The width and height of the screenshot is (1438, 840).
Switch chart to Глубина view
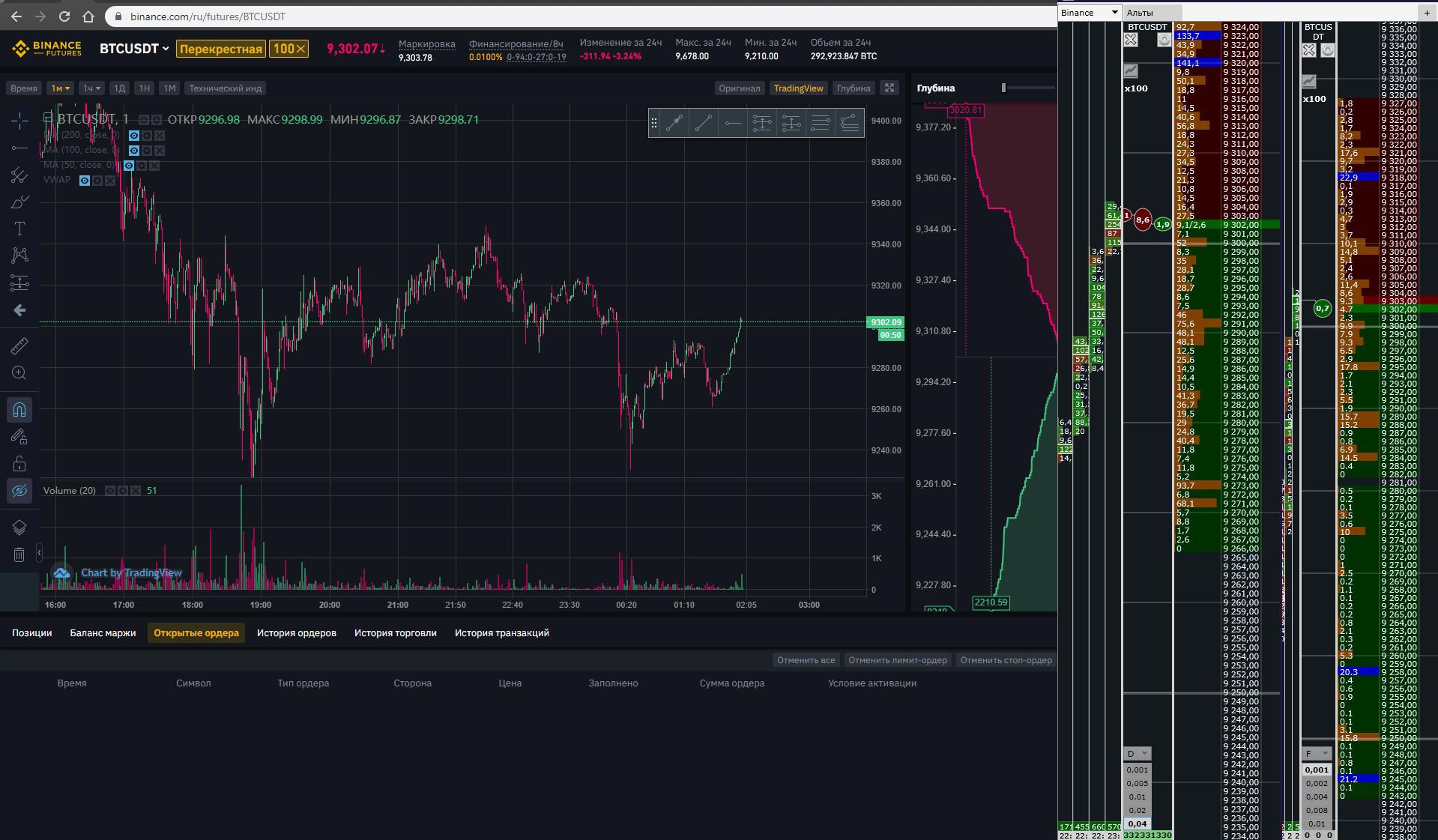(x=854, y=88)
